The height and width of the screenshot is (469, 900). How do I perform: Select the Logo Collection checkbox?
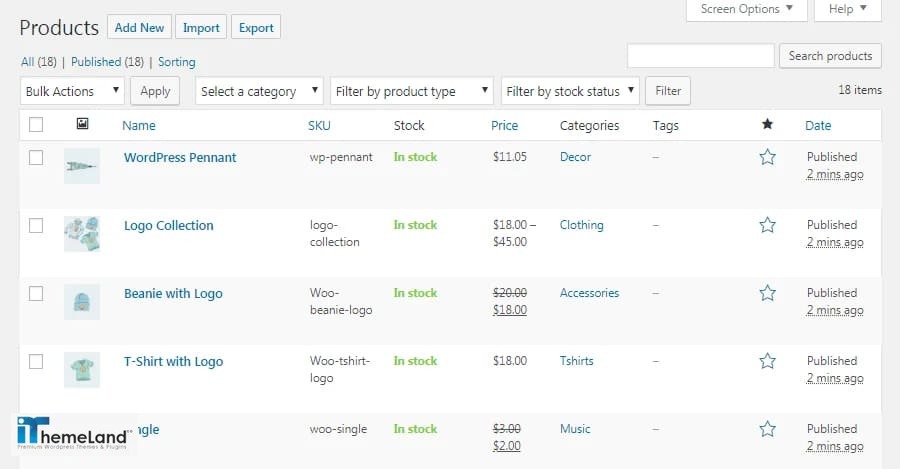pyautogui.click(x=36, y=226)
